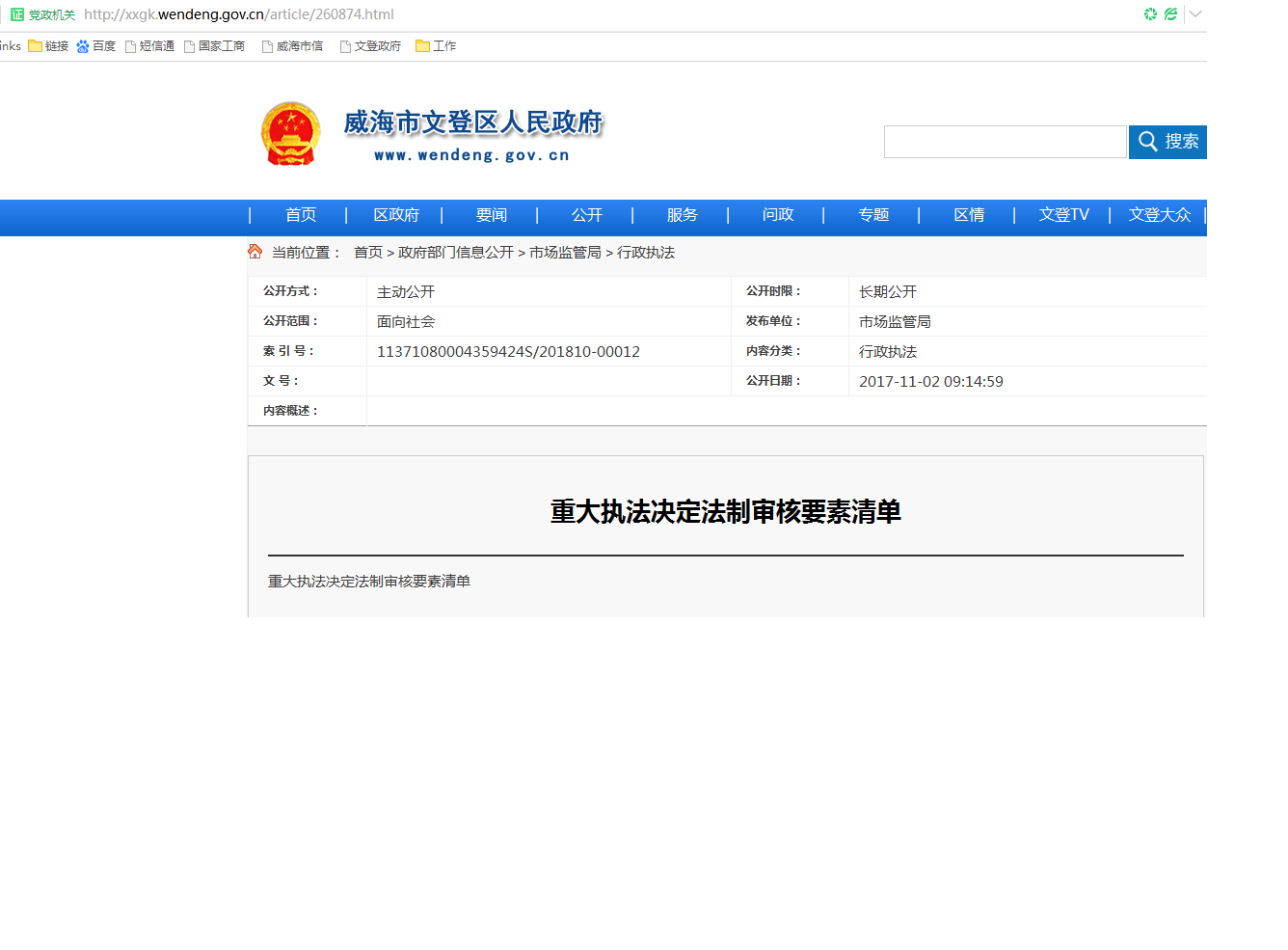
Task: Select 文登TV in the navigation bar
Action: click(1063, 215)
